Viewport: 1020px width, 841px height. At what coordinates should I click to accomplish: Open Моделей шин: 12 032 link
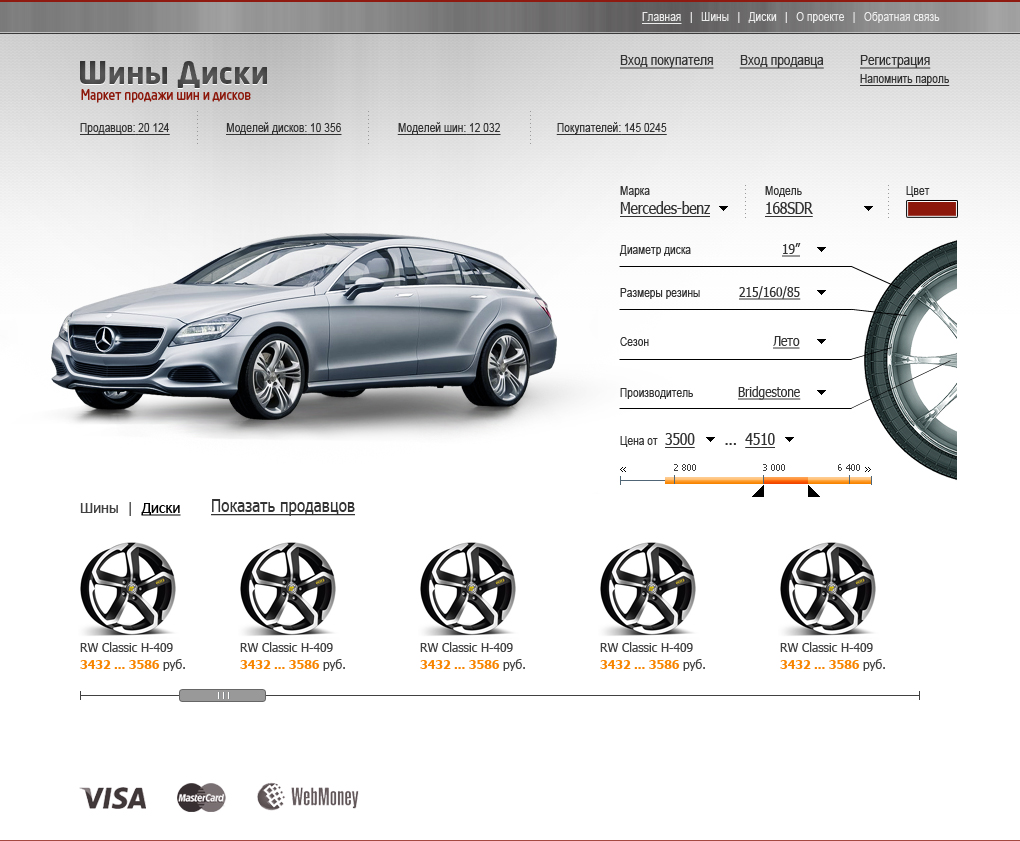point(449,127)
